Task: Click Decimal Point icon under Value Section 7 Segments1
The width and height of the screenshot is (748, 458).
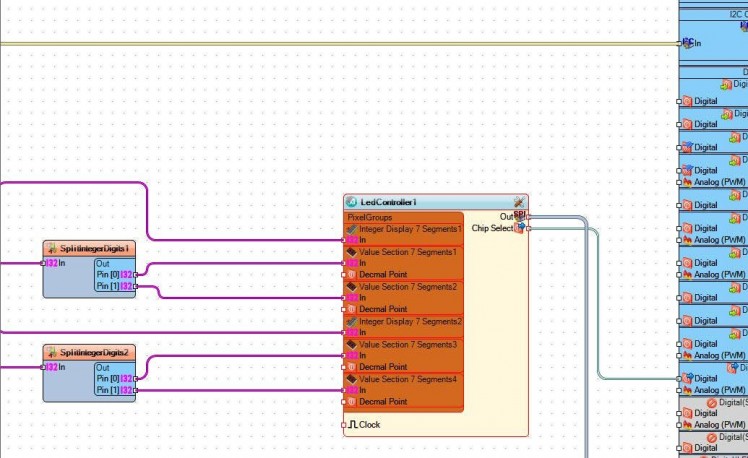Action: click(352, 275)
